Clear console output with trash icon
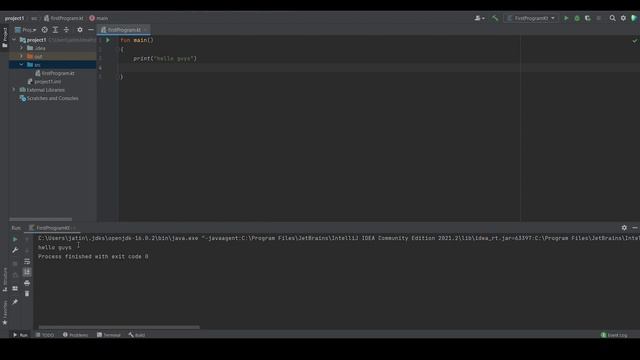Viewport: 640px width, 360px height. tap(27, 293)
